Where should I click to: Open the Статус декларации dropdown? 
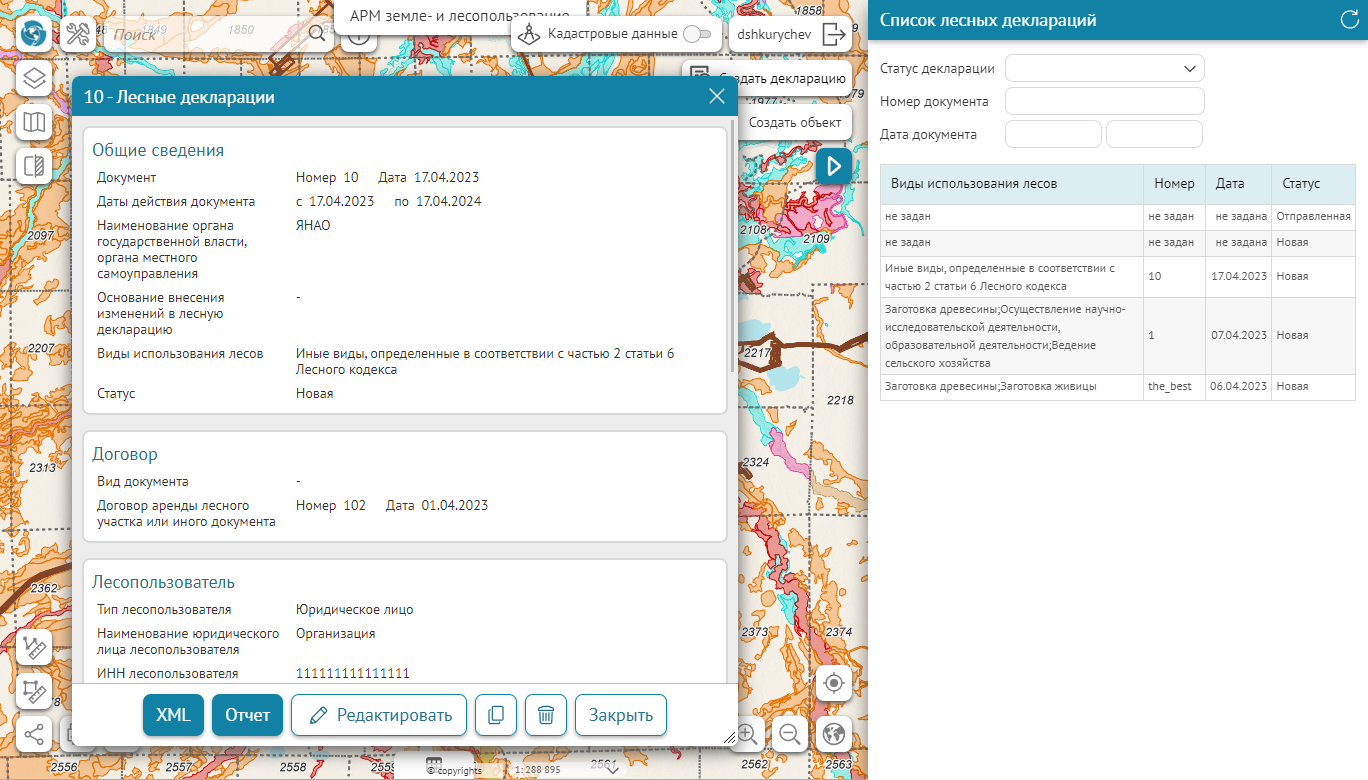(x=1105, y=68)
